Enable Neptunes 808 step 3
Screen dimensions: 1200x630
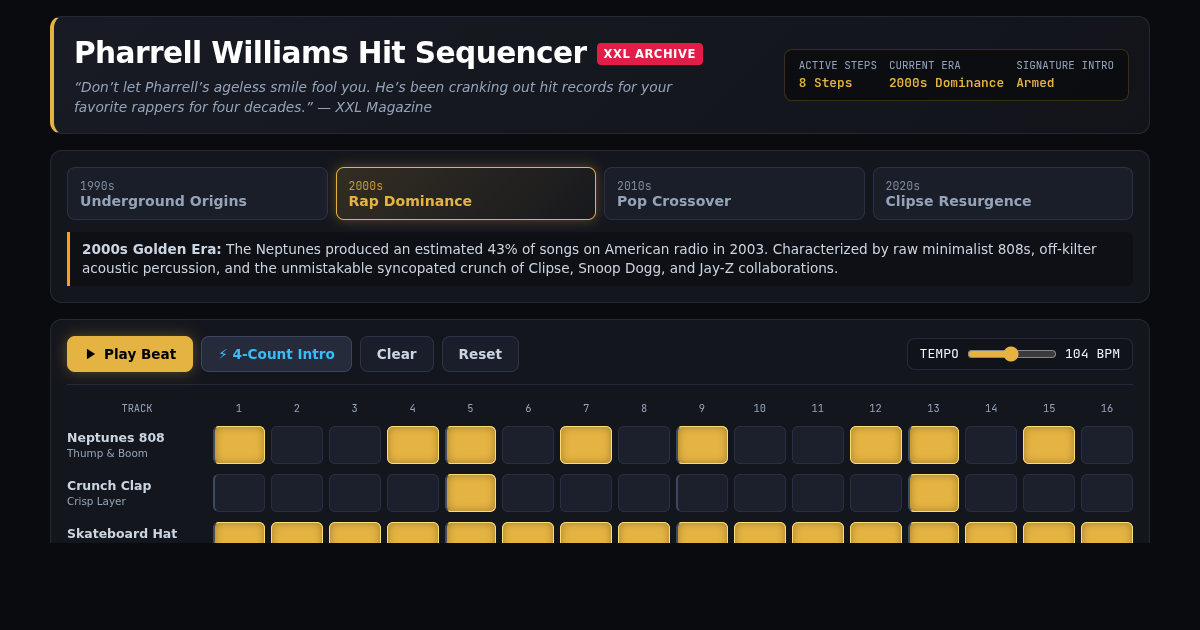click(355, 445)
